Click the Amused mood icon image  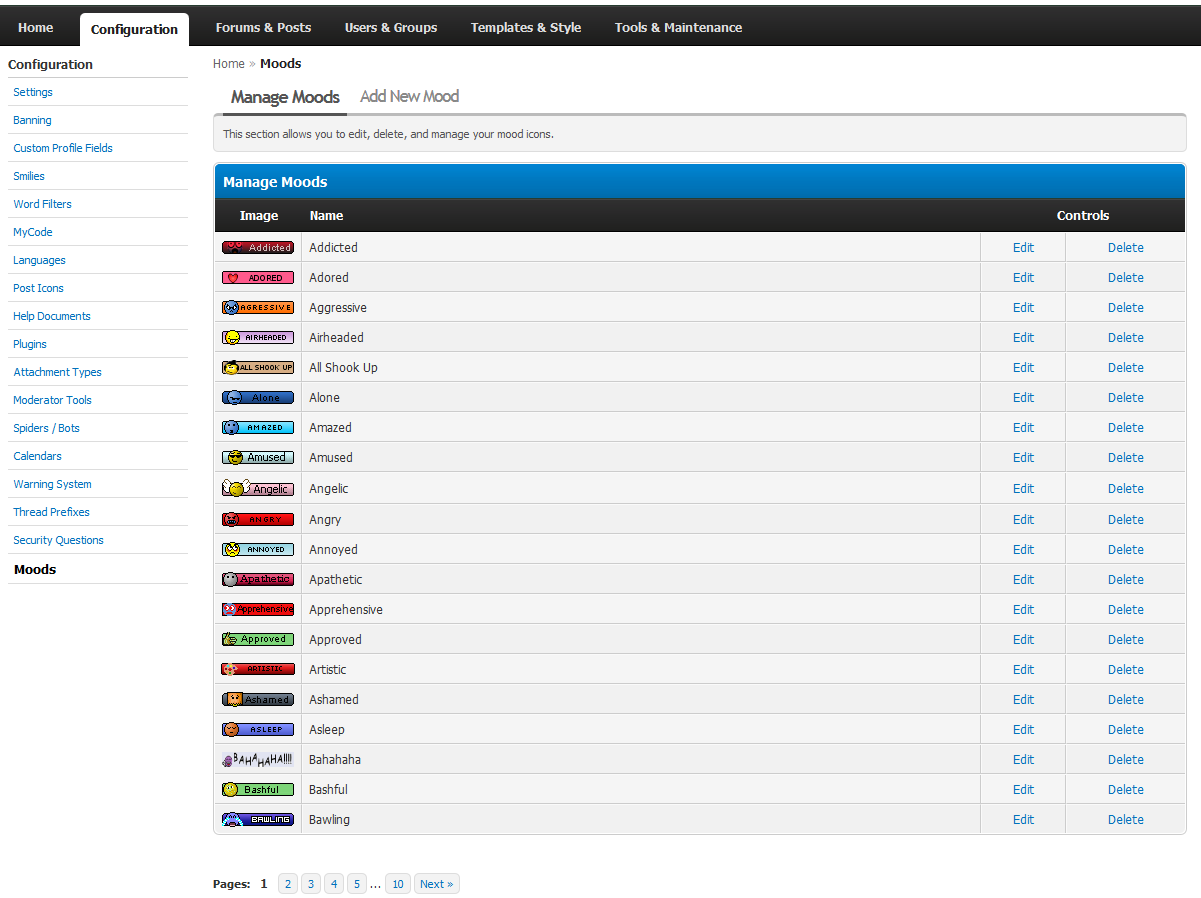[258, 458]
